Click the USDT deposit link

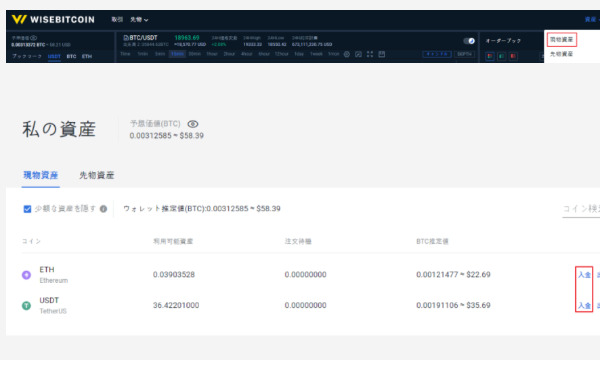(584, 305)
